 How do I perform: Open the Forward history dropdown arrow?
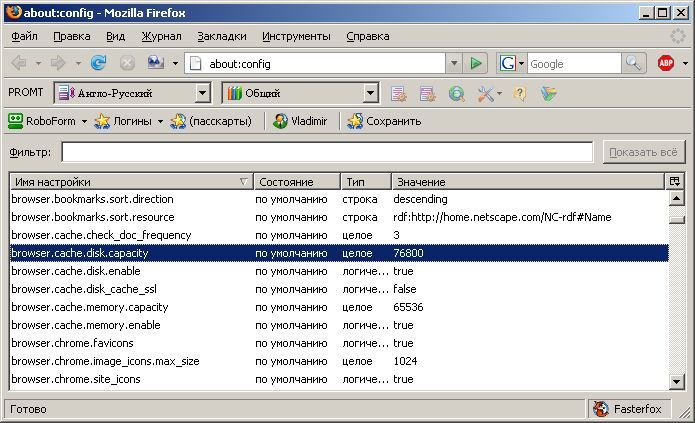pos(78,64)
